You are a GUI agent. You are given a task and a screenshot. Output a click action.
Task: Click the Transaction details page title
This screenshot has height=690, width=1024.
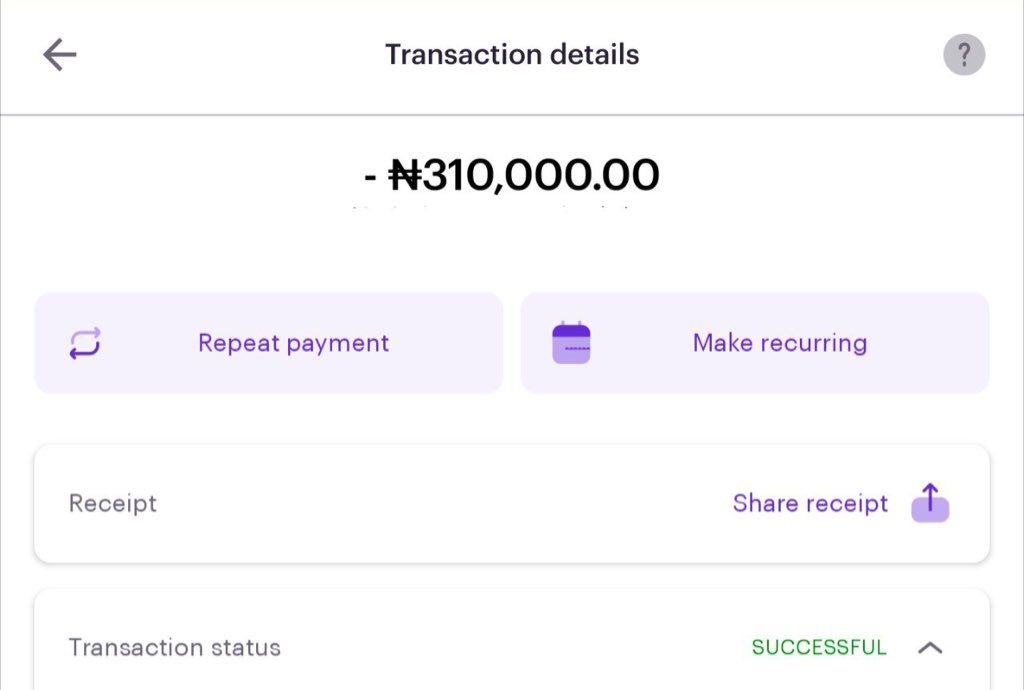tap(512, 55)
